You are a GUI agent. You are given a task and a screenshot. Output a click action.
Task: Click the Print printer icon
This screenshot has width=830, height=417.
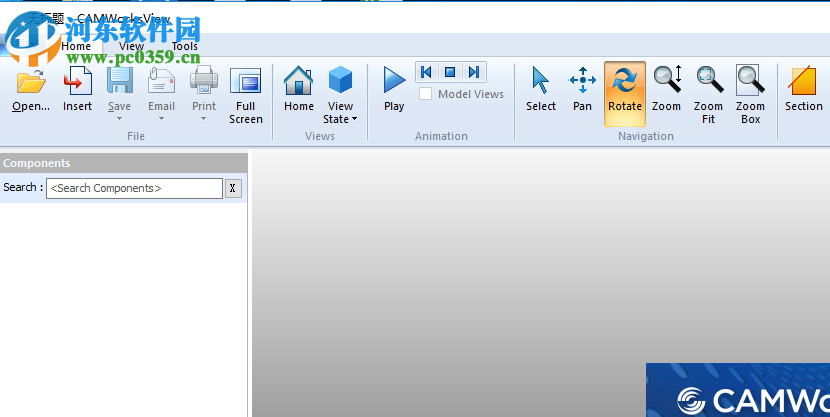tap(204, 80)
